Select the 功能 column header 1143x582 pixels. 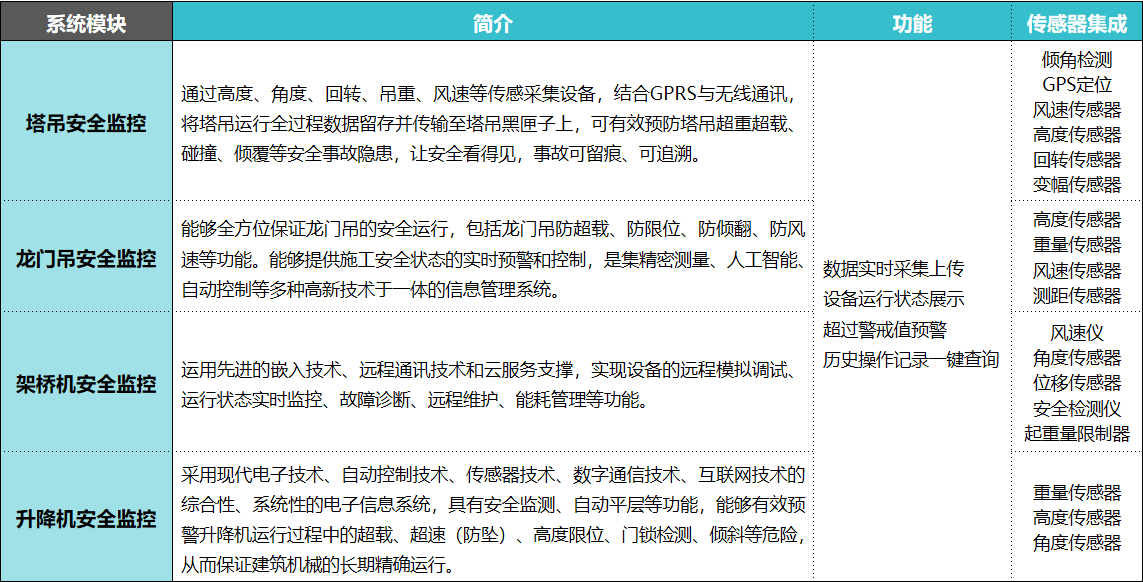(911, 23)
